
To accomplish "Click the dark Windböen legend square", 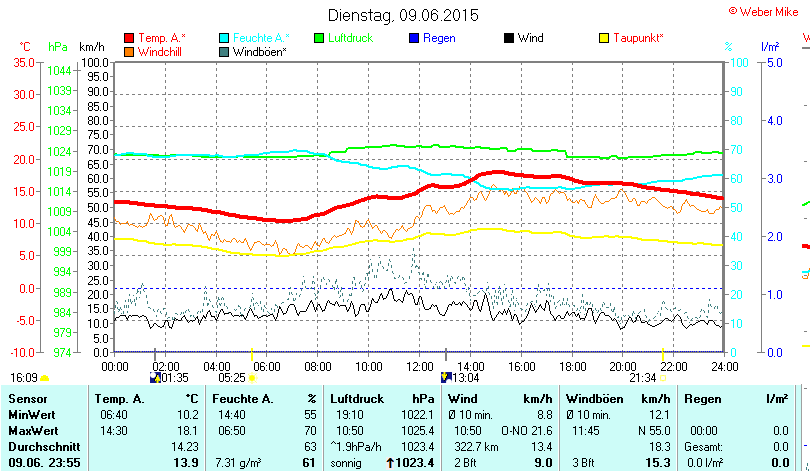I will (224, 51).
